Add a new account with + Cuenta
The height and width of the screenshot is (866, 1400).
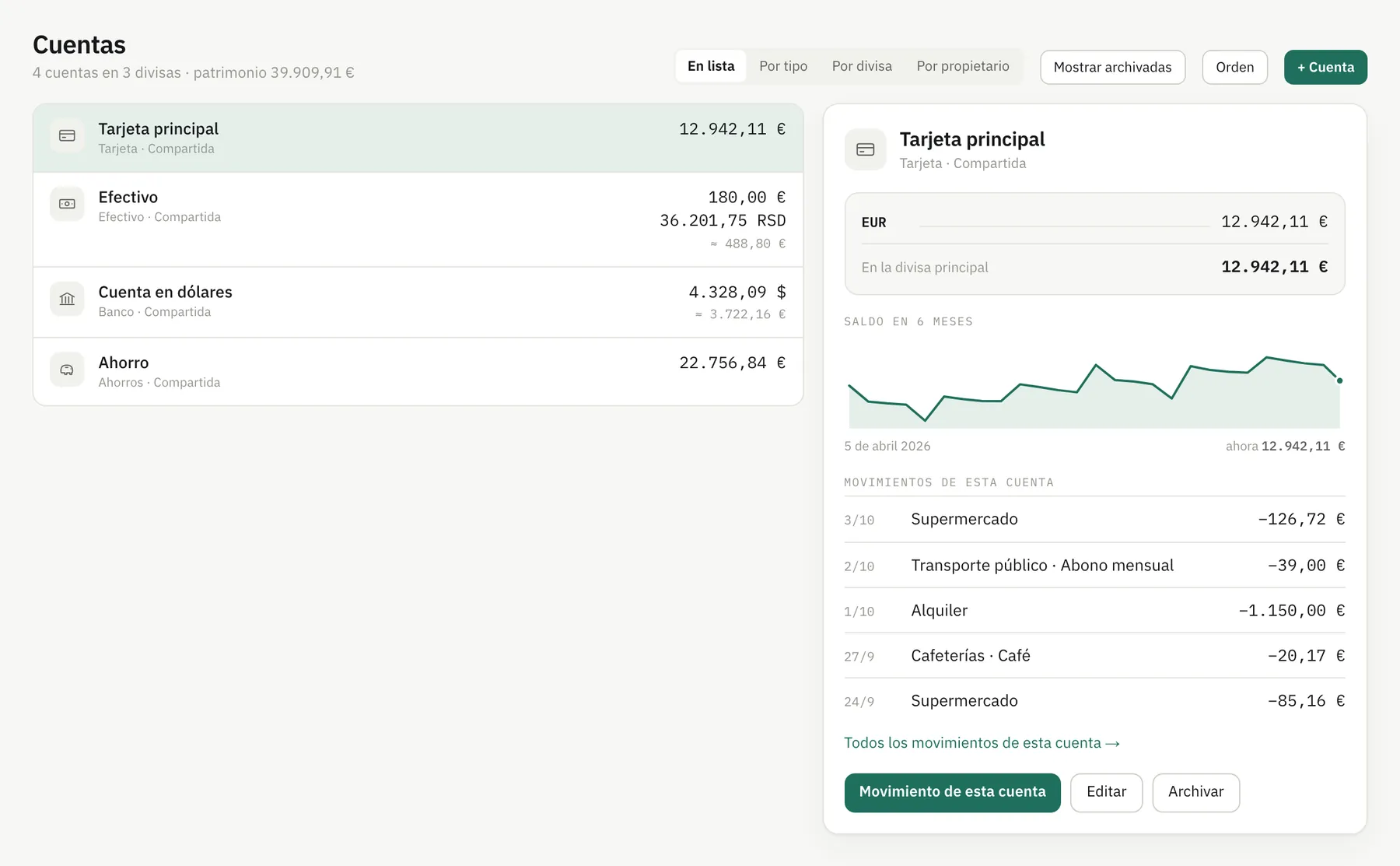[1325, 67]
